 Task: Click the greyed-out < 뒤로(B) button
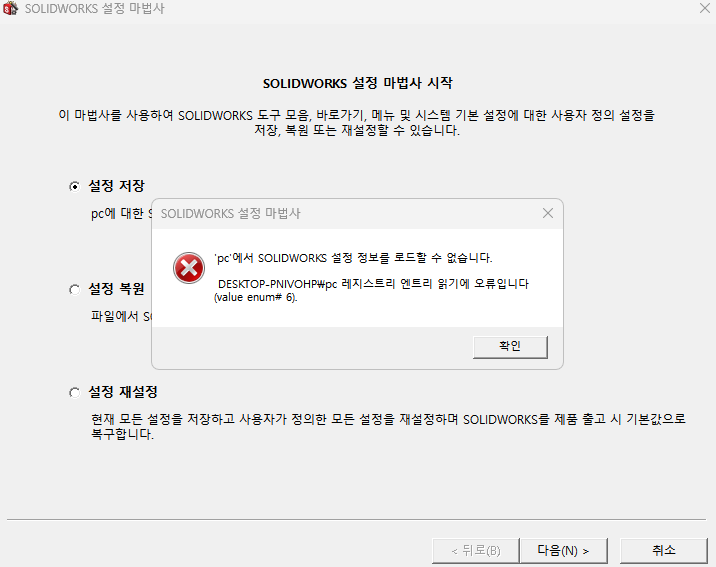tap(475, 551)
